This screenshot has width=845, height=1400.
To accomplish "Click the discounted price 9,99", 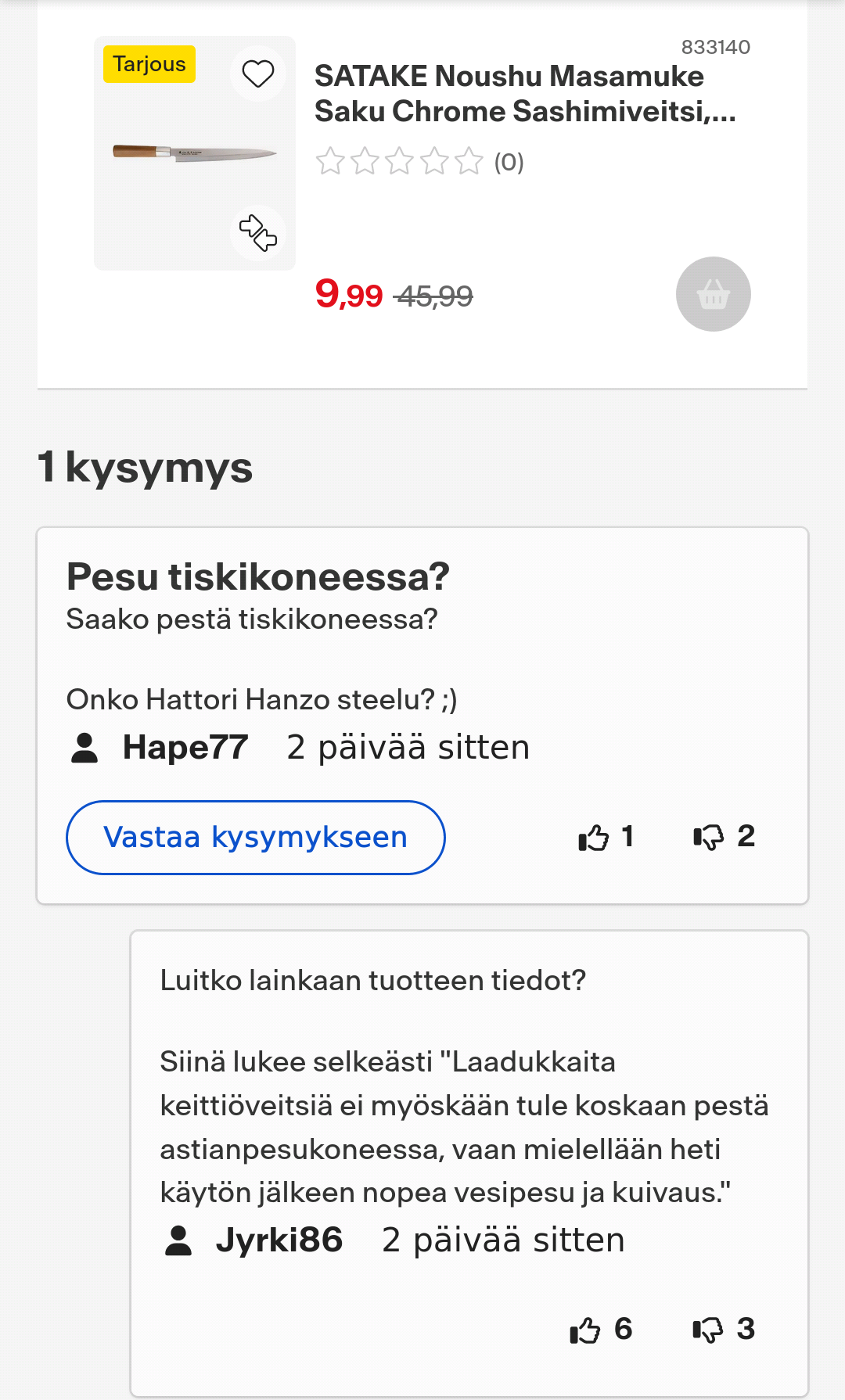I will (349, 295).
